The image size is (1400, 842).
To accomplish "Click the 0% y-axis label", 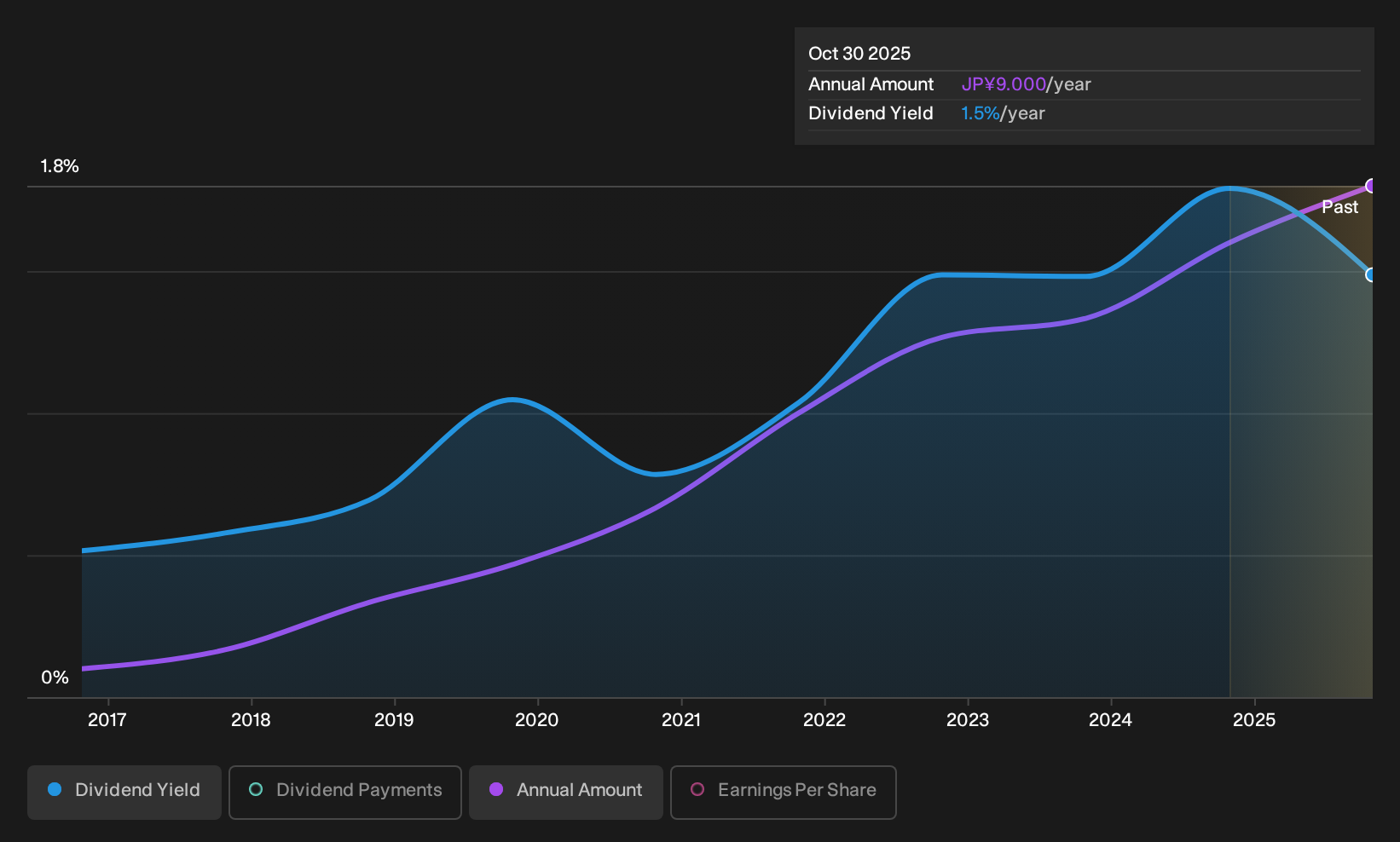I will click(55, 678).
